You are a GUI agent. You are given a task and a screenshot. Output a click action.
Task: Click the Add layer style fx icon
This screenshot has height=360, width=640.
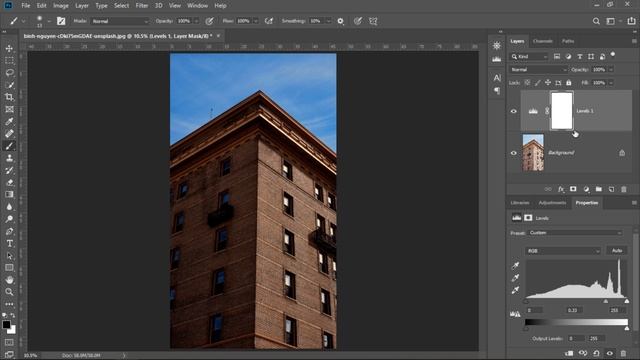561,189
